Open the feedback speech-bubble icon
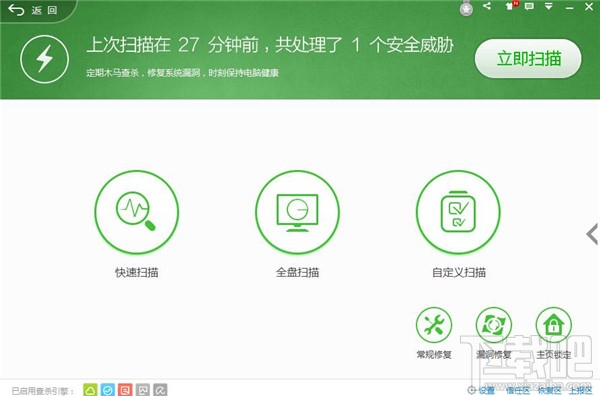The width and height of the screenshot is (600, 396). coord(529,6)
